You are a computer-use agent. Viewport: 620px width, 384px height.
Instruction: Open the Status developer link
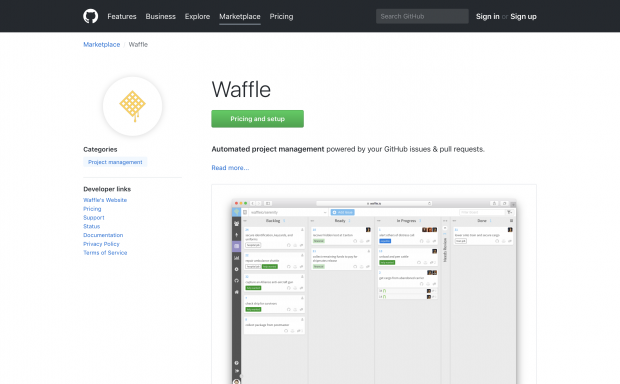[92, 226]
